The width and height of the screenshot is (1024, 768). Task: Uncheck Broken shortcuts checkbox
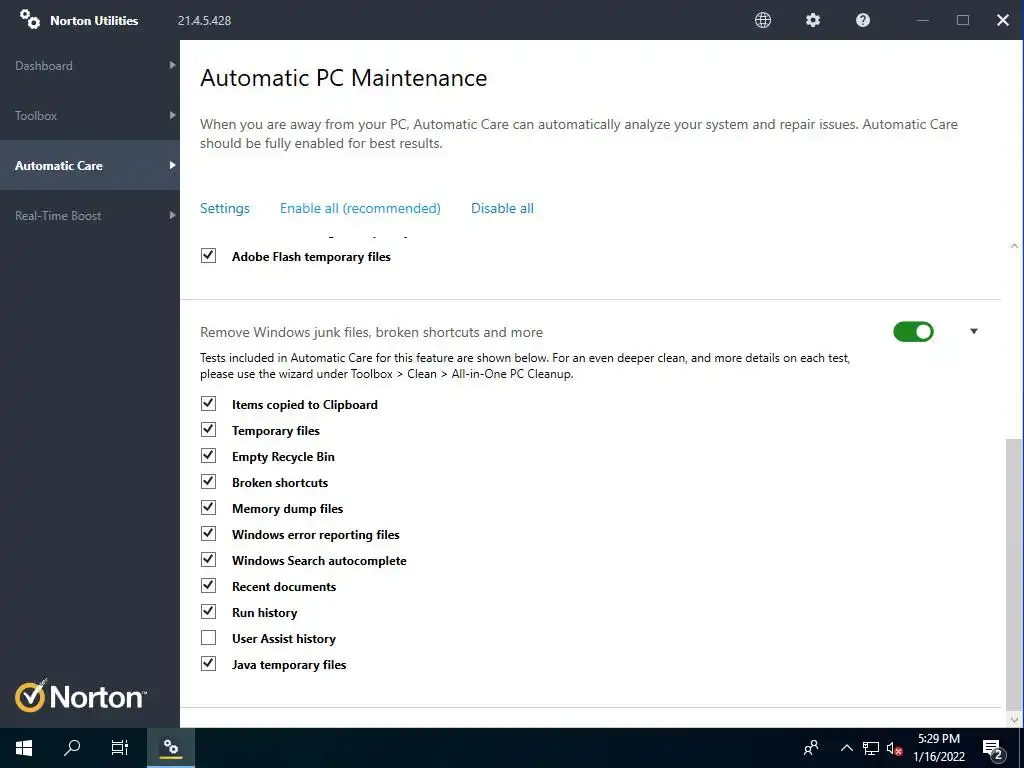pyautogui.click(x=208, y=481)
